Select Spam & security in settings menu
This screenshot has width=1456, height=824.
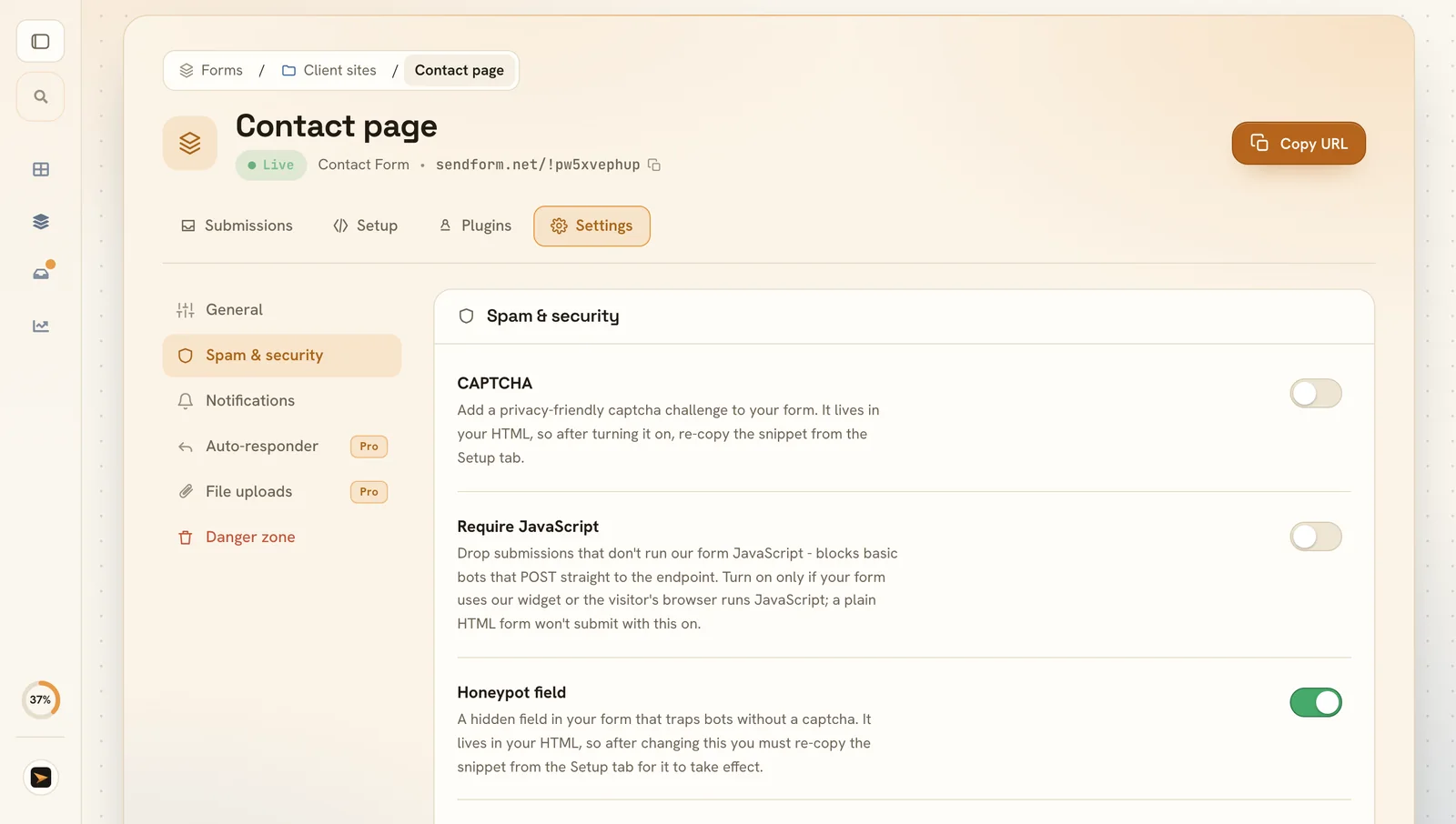[x=282, y=356]
